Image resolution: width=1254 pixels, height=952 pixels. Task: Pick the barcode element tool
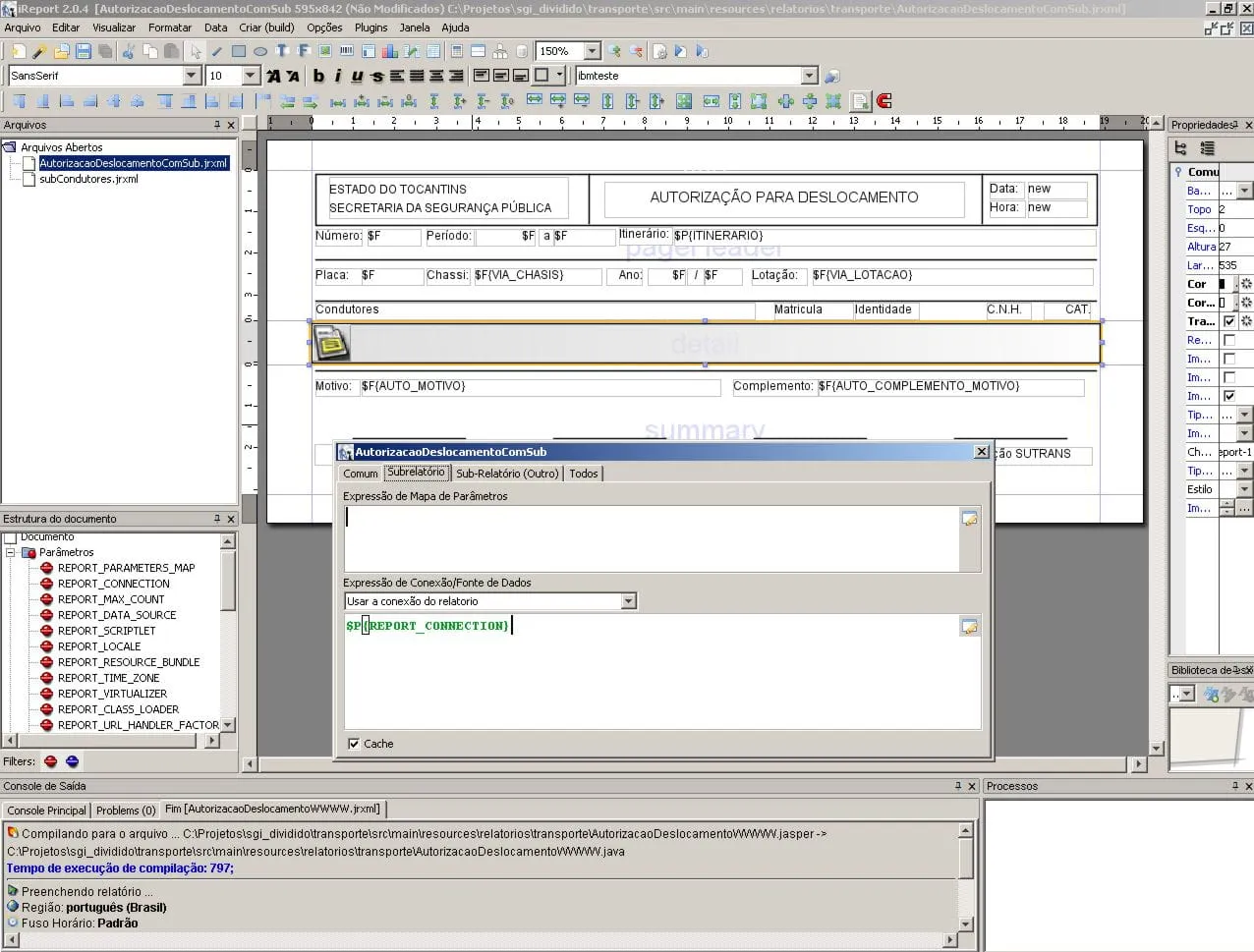tap(346, 51)
